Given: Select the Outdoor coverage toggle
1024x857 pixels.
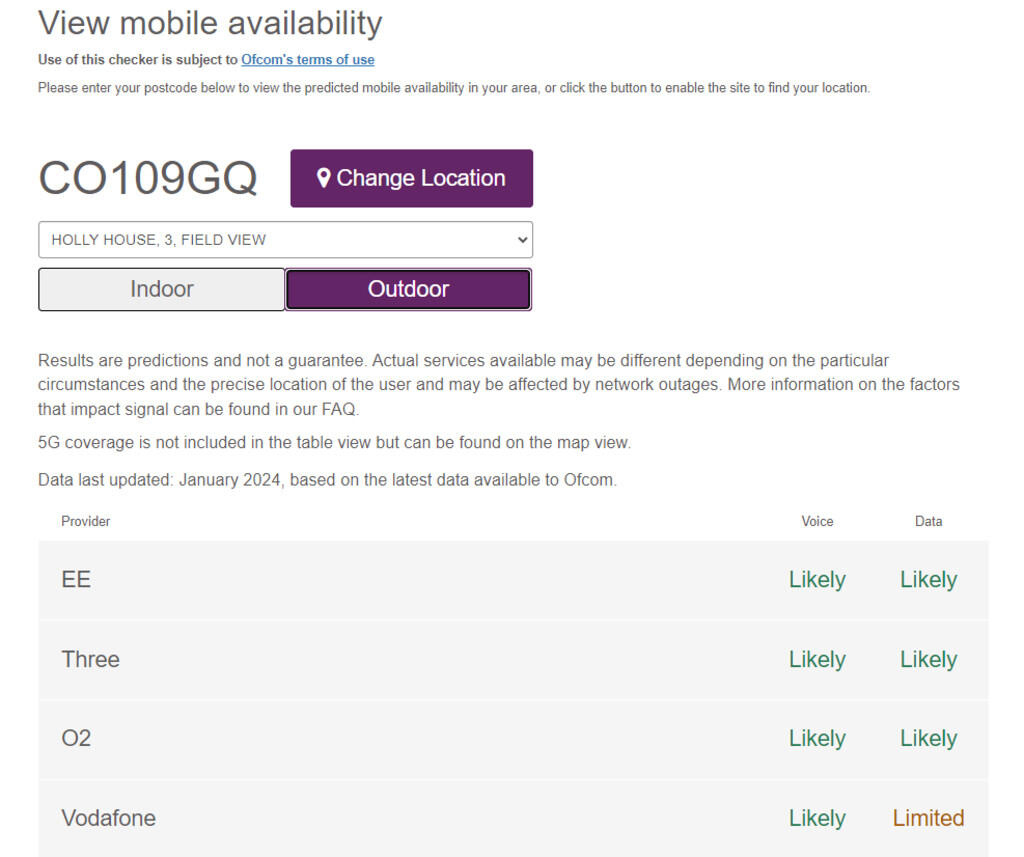Looking at the screenshot, I should pos(408,289).
